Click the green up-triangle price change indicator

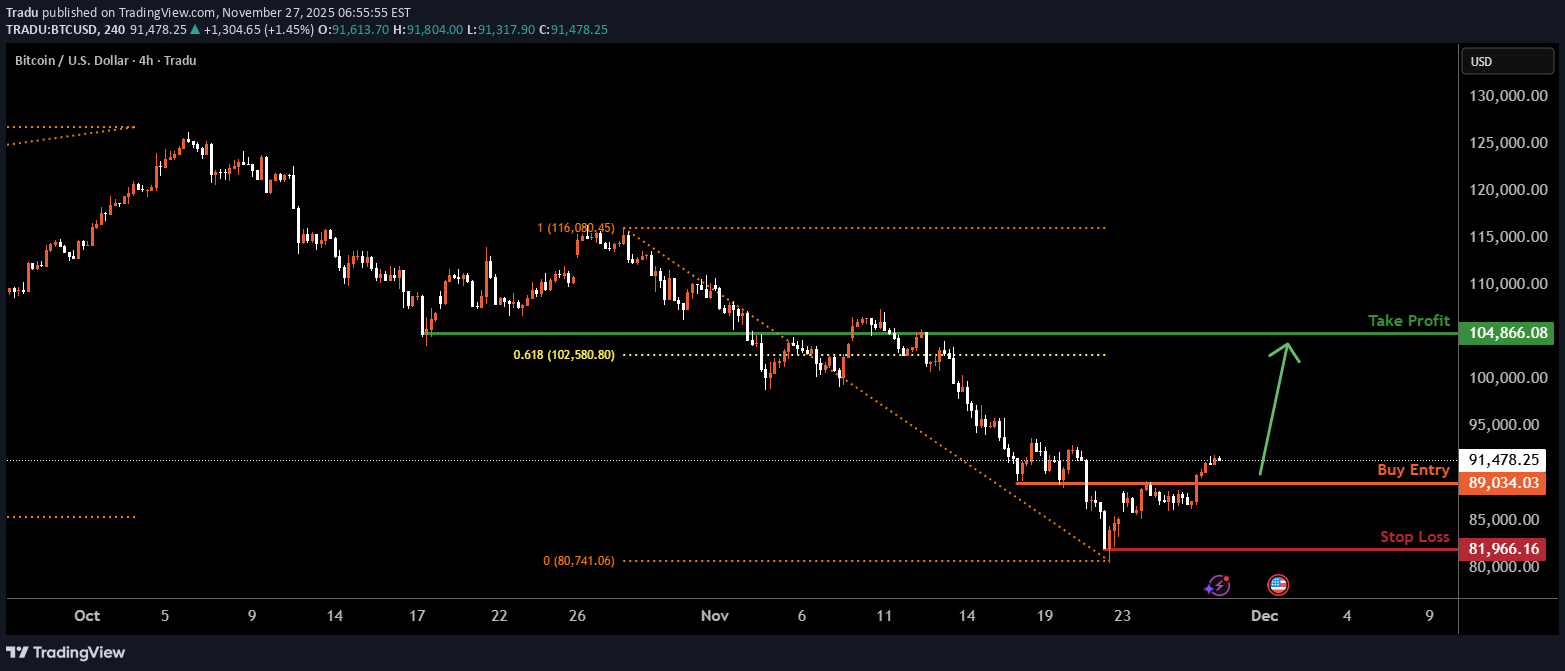tap(195, 30)
